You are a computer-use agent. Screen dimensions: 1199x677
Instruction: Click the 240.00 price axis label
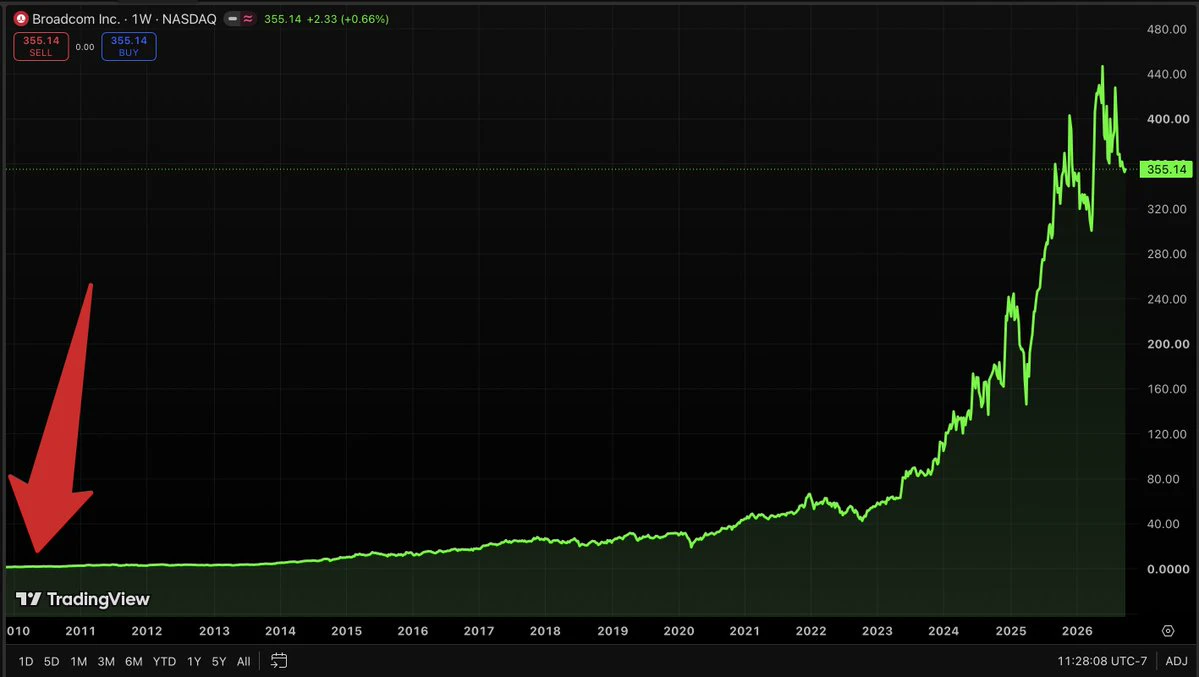coord(1168,299)
